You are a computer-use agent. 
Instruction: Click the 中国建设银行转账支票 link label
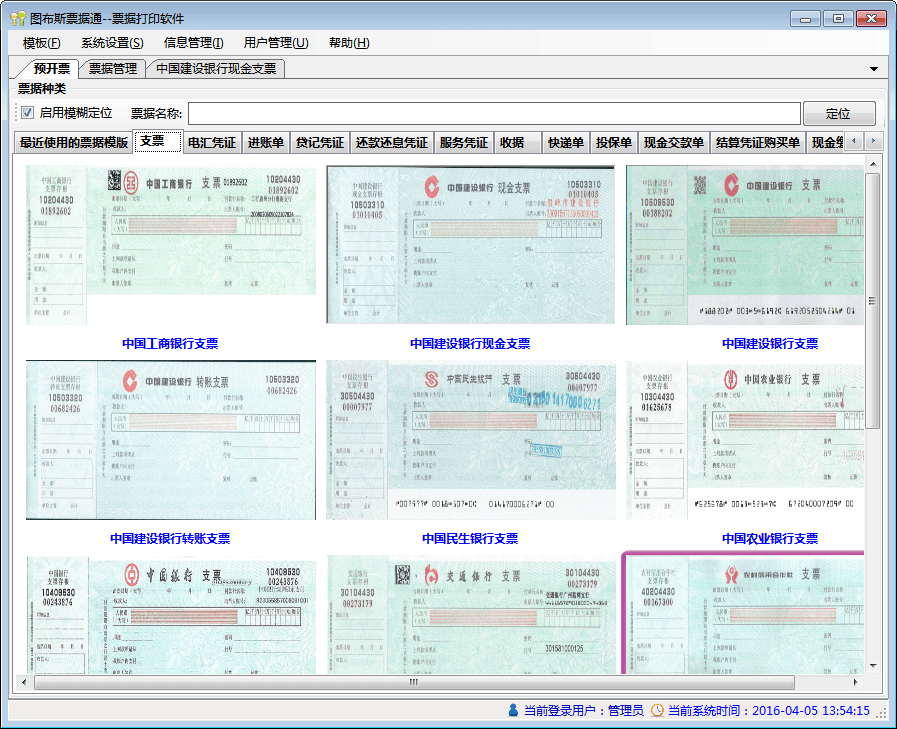170,538
